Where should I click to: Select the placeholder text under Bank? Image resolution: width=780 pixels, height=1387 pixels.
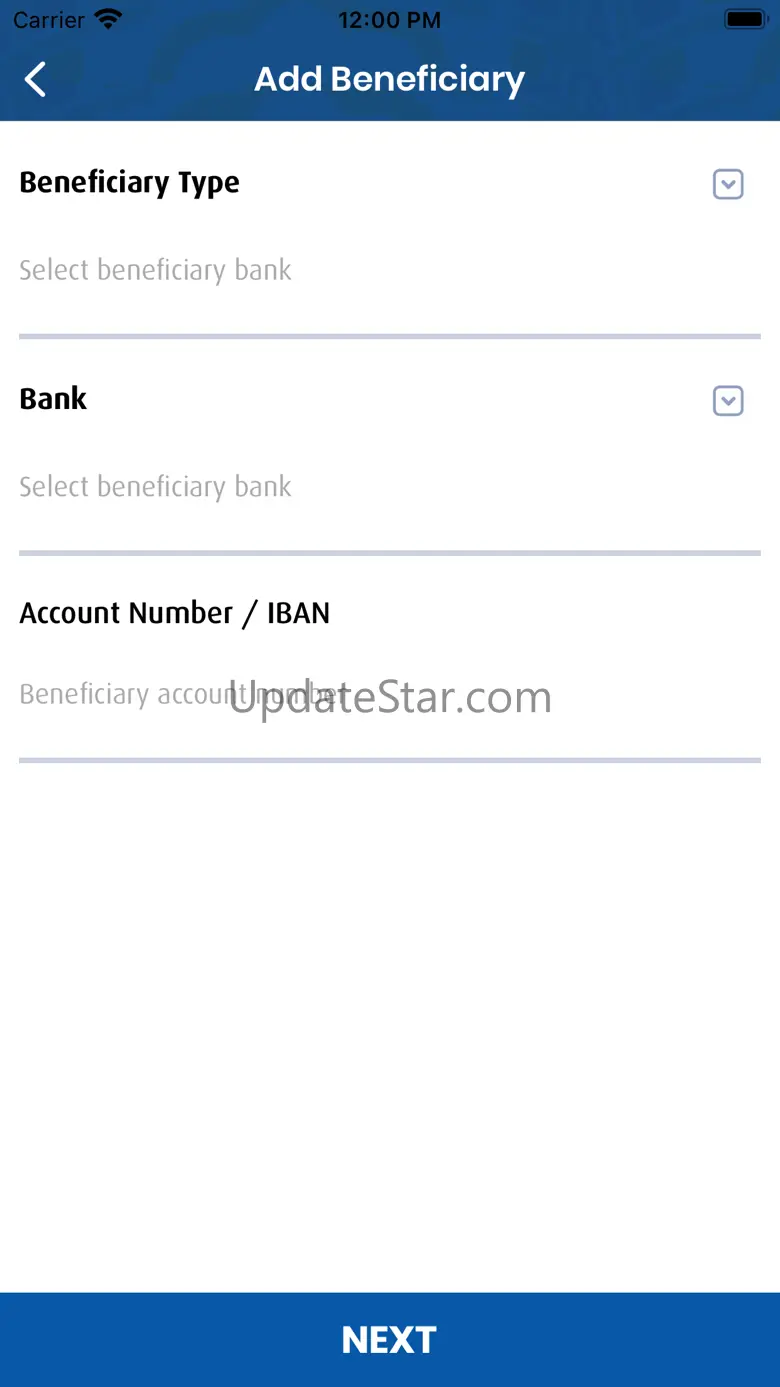156,487
